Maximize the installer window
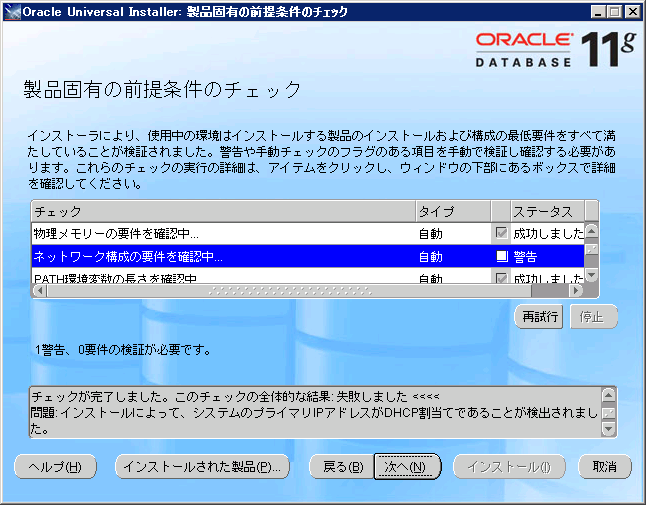This screenshot has width=647, height=505. coord(615,12)
